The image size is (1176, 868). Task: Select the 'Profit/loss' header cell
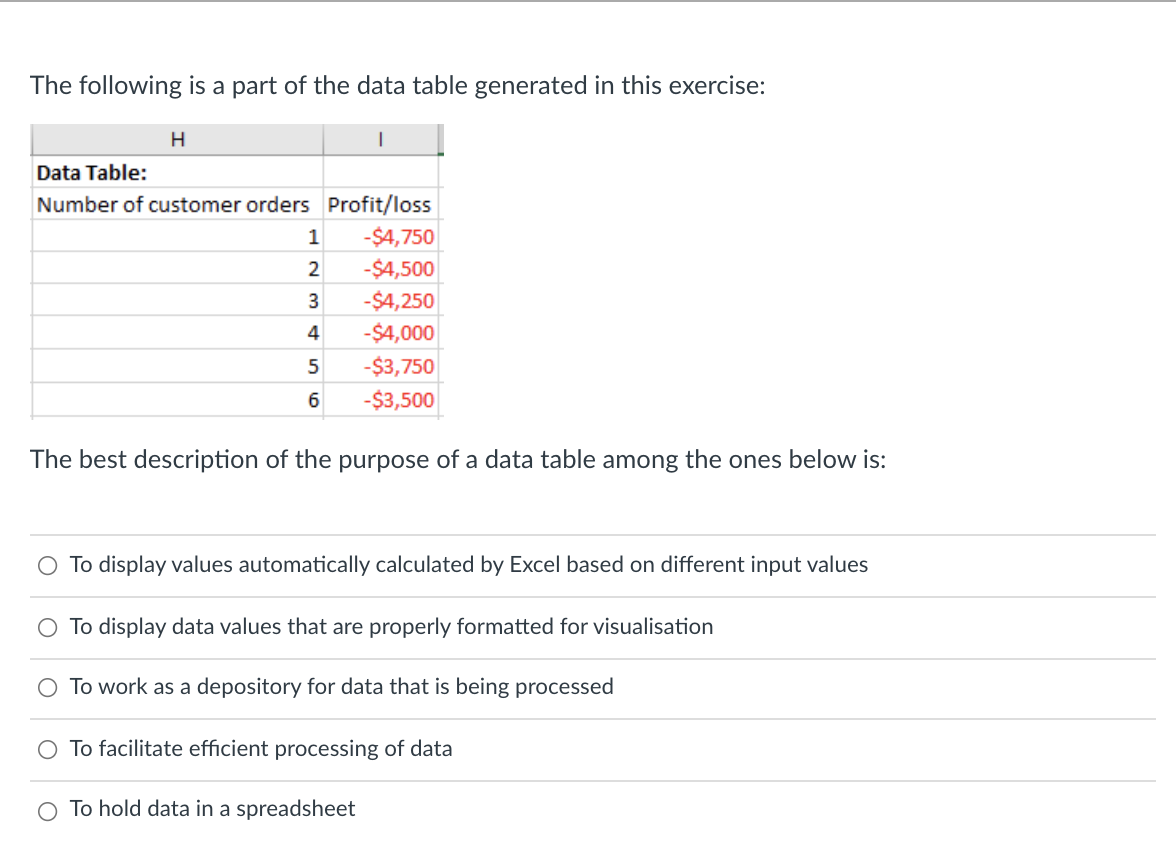pyautogui.click(x=381, y=204)
